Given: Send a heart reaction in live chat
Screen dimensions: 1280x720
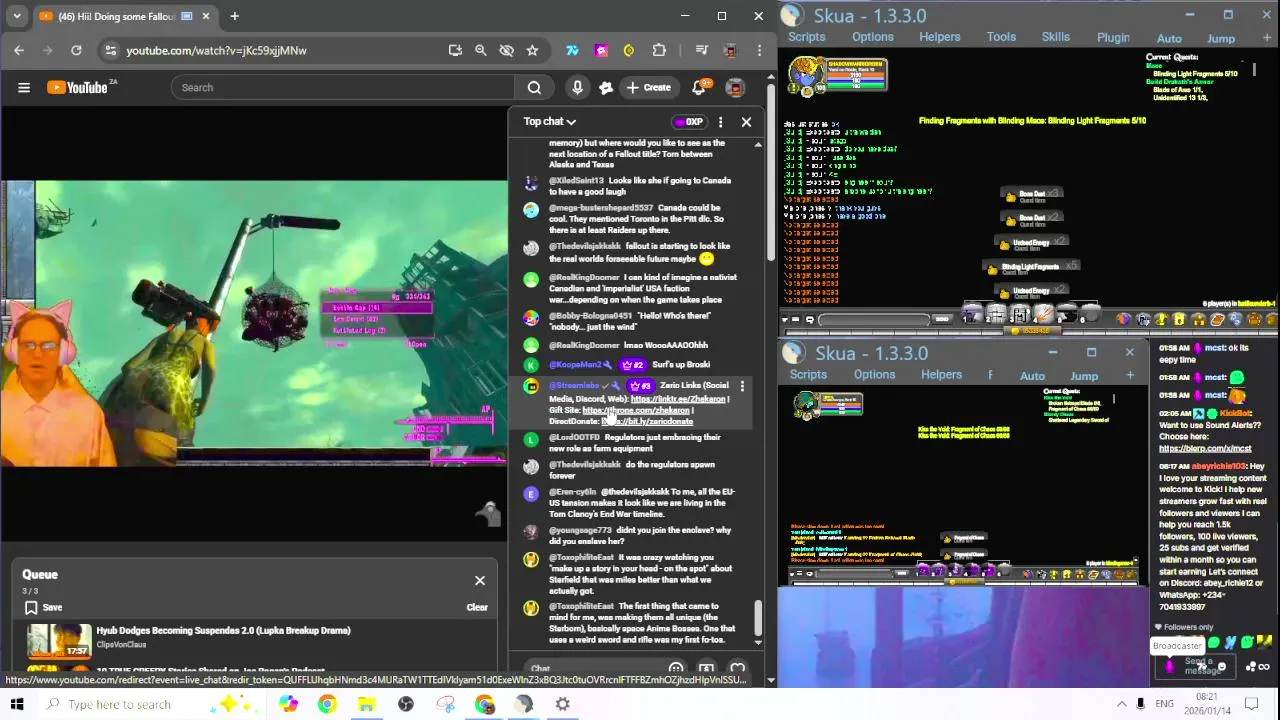Looking at the screenshot, I should pos(737,669).
